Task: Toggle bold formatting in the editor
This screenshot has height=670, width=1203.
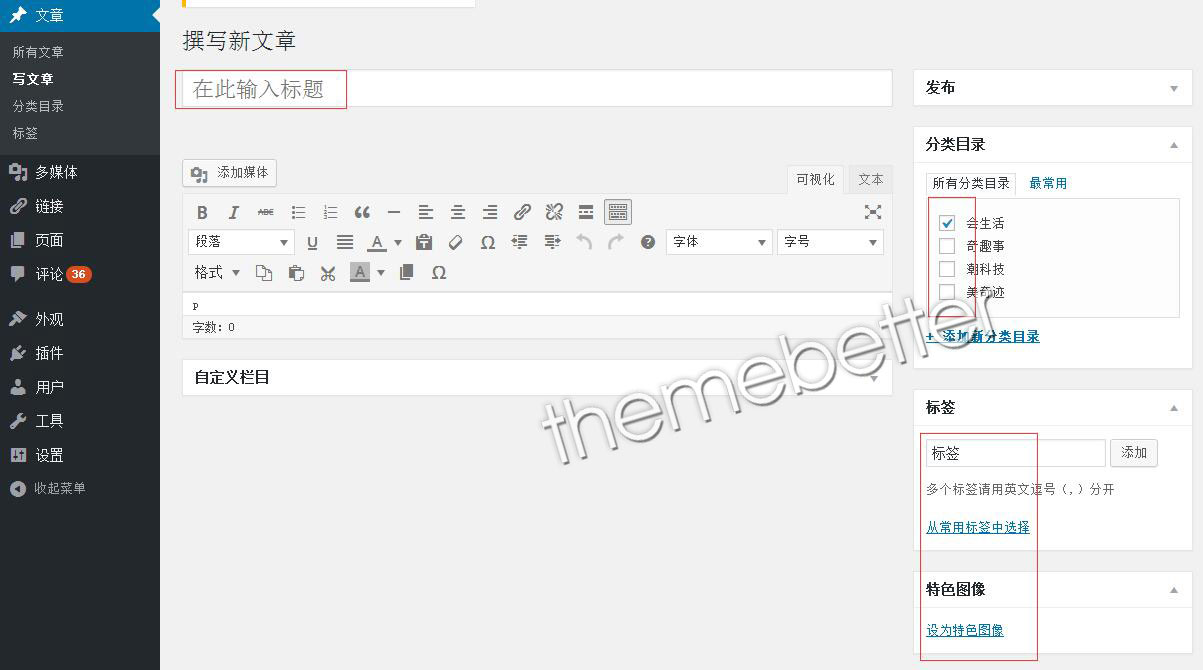Action: pos(202,212)
